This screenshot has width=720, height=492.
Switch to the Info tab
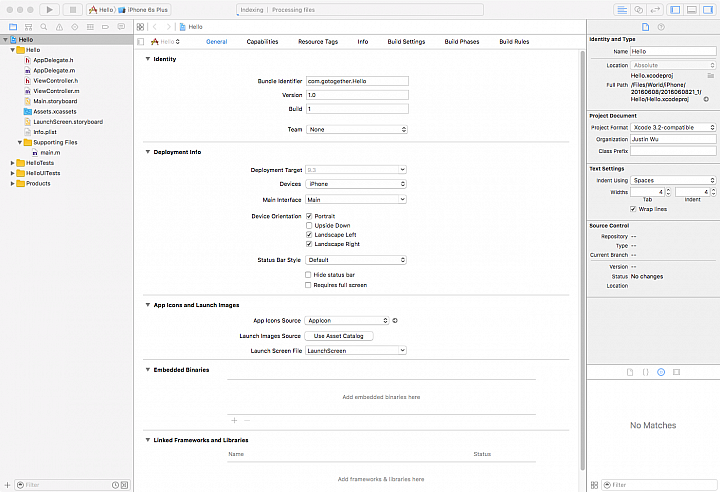click(363, 42)
